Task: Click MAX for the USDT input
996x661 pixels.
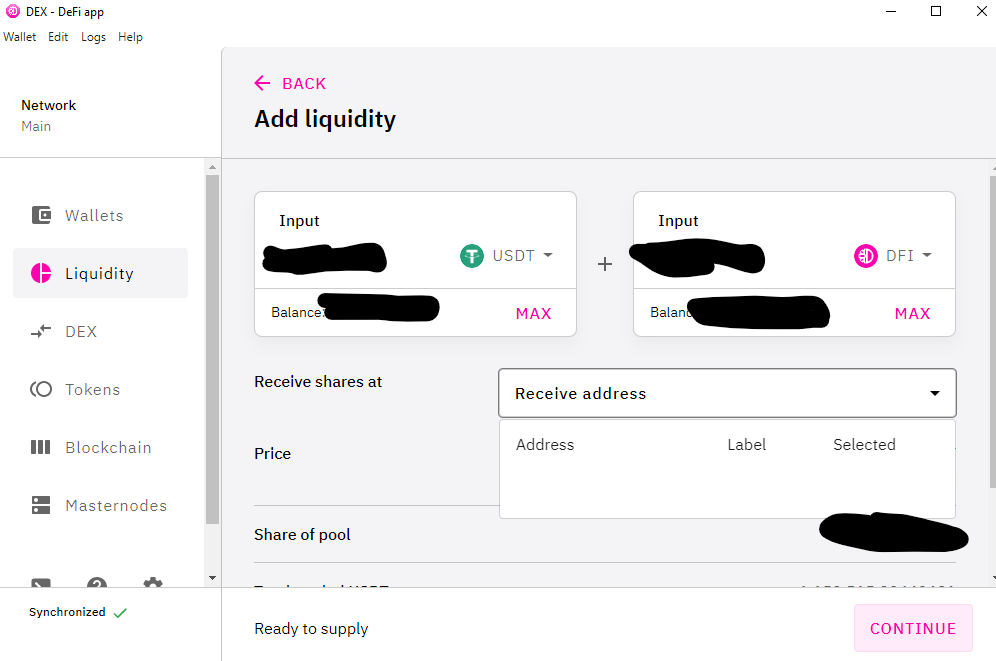Action: [x=534, y=314]
